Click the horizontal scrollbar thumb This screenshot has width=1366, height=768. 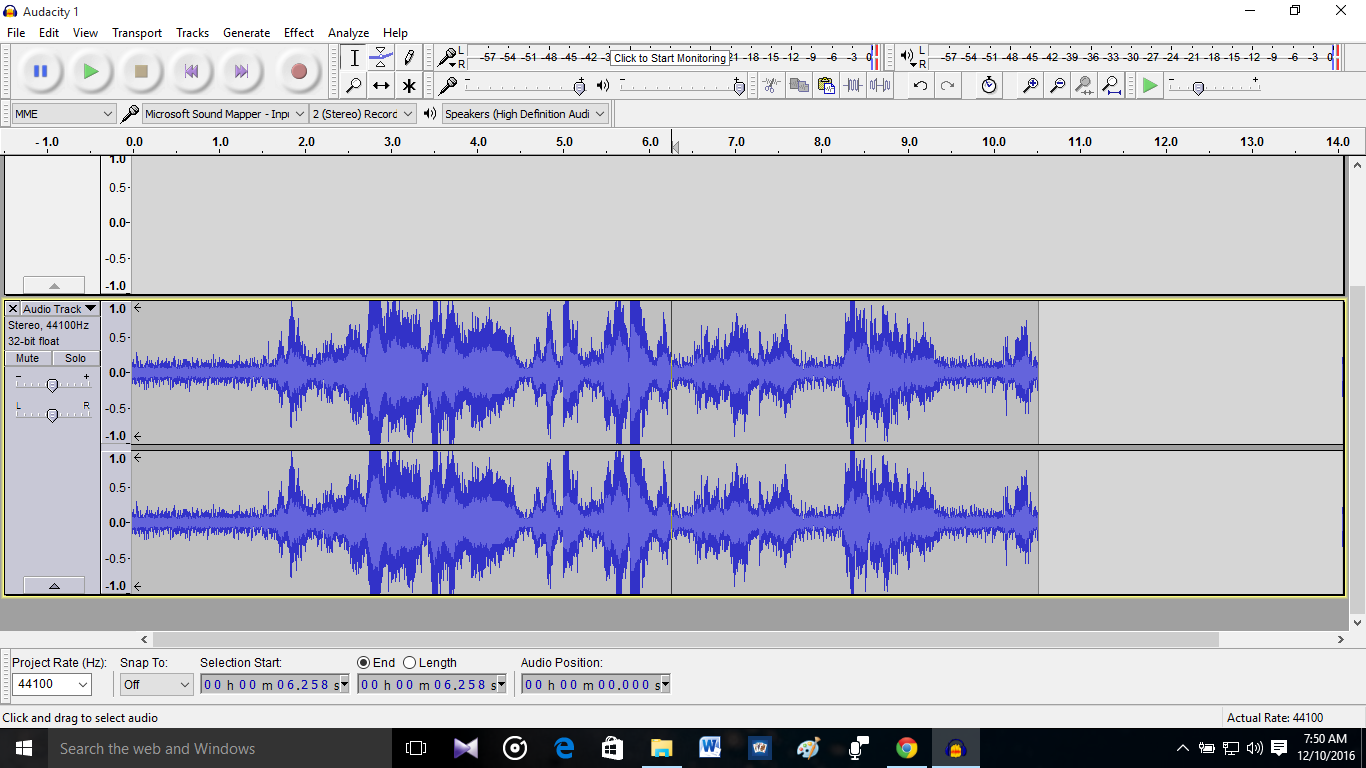686,639
